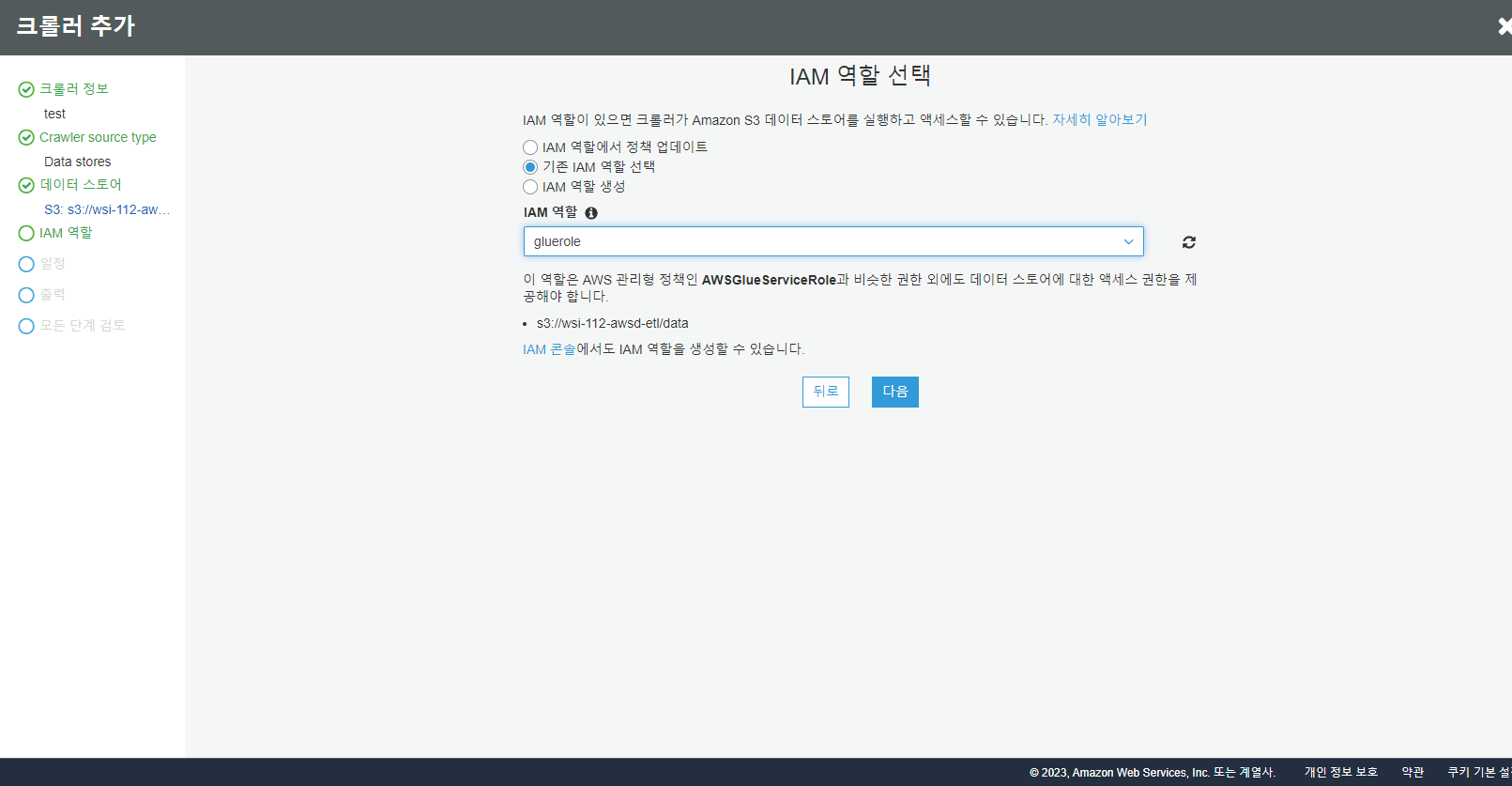The width and height of the screenshot is (1512, 786).
Task: Select '기존 IAM 역할 선택' radio option
Action: coord(530,167)
